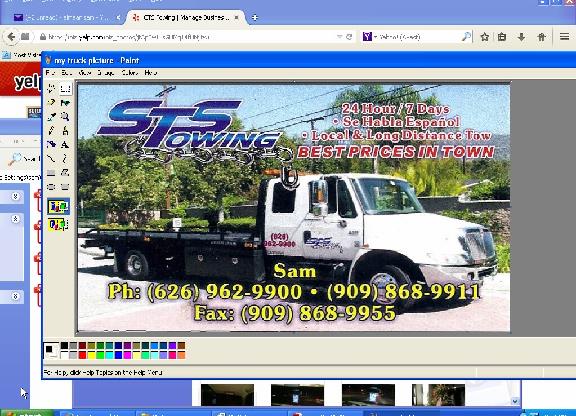Open the third photo thumbnail on Yelp page

coord(368,395)
